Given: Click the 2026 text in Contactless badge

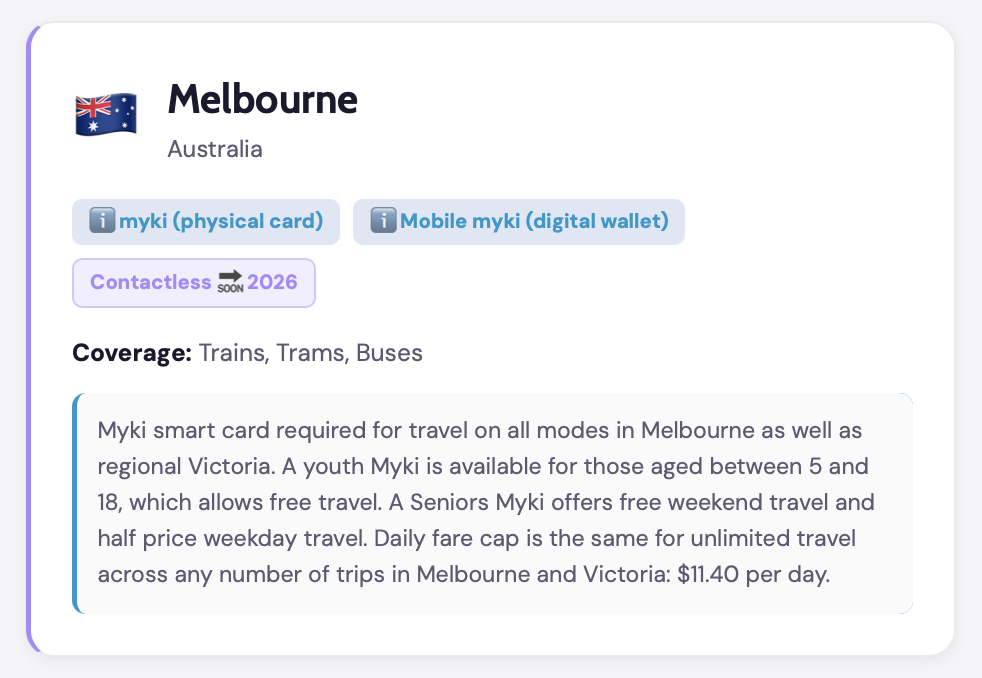Looking at the screenshot, I should pyautogui.click(x=273, y=282).
